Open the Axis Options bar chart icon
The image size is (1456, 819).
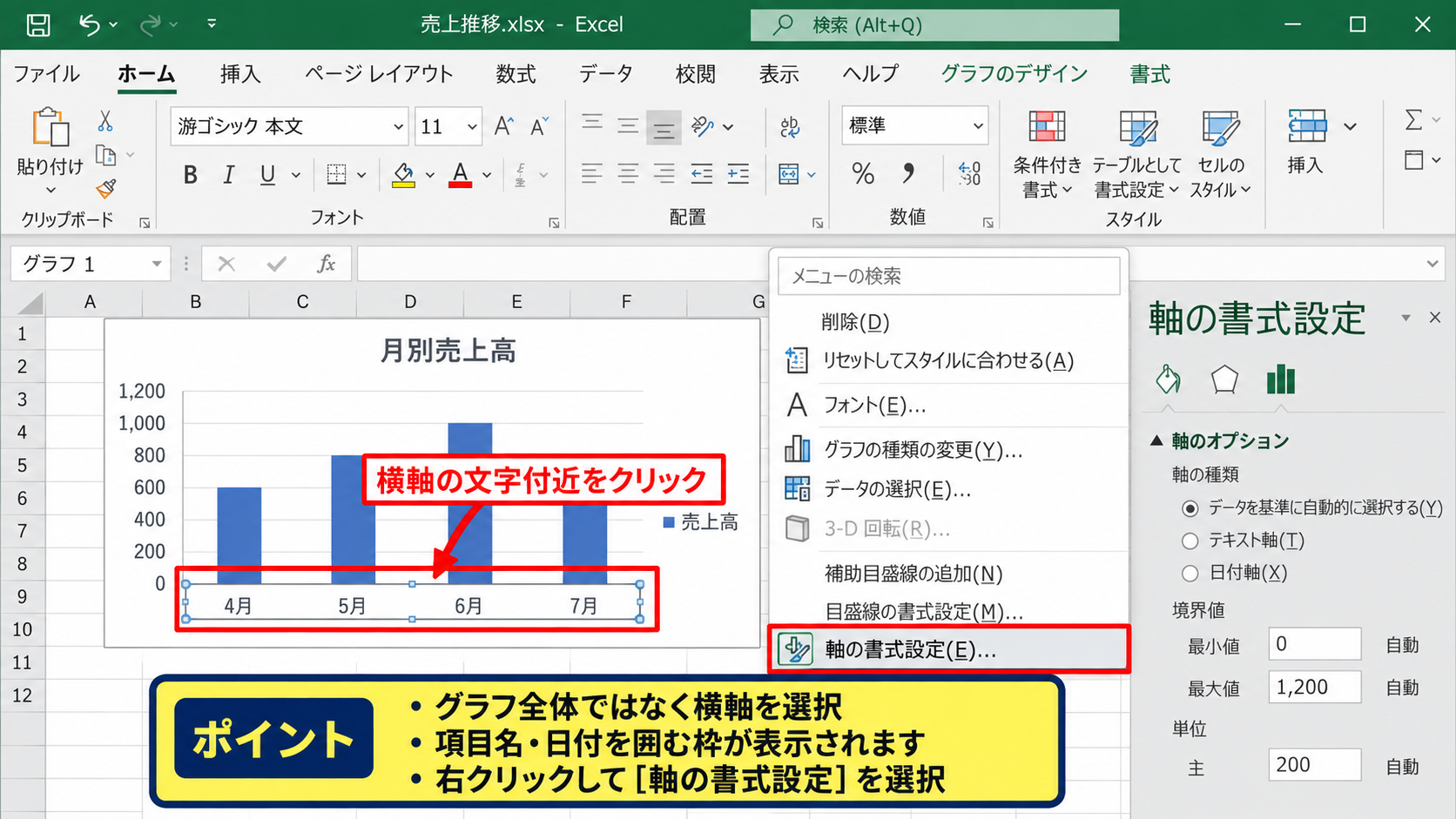pyautogui.click(x=1281, y=379)
